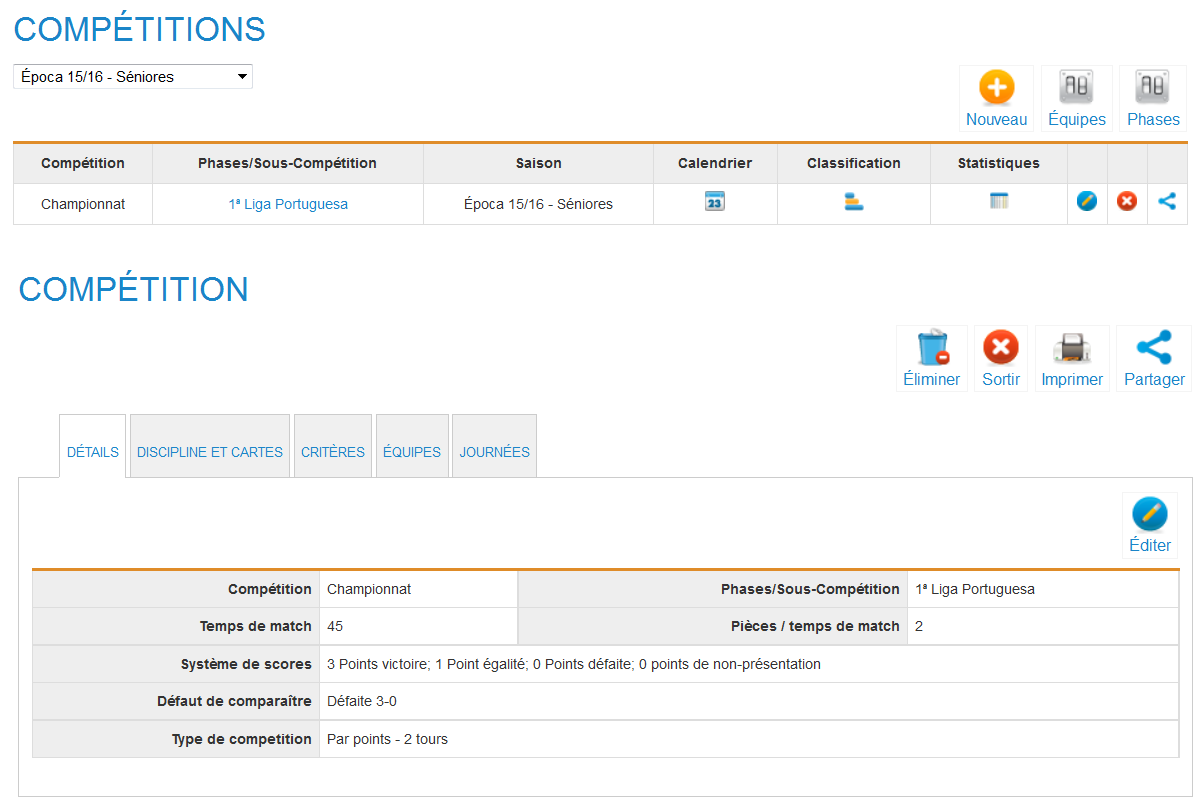View classification icon for 1ª Liga Portuguesa
The image size is (1204, 804).
pyautogui.click(x=853, y=202)
